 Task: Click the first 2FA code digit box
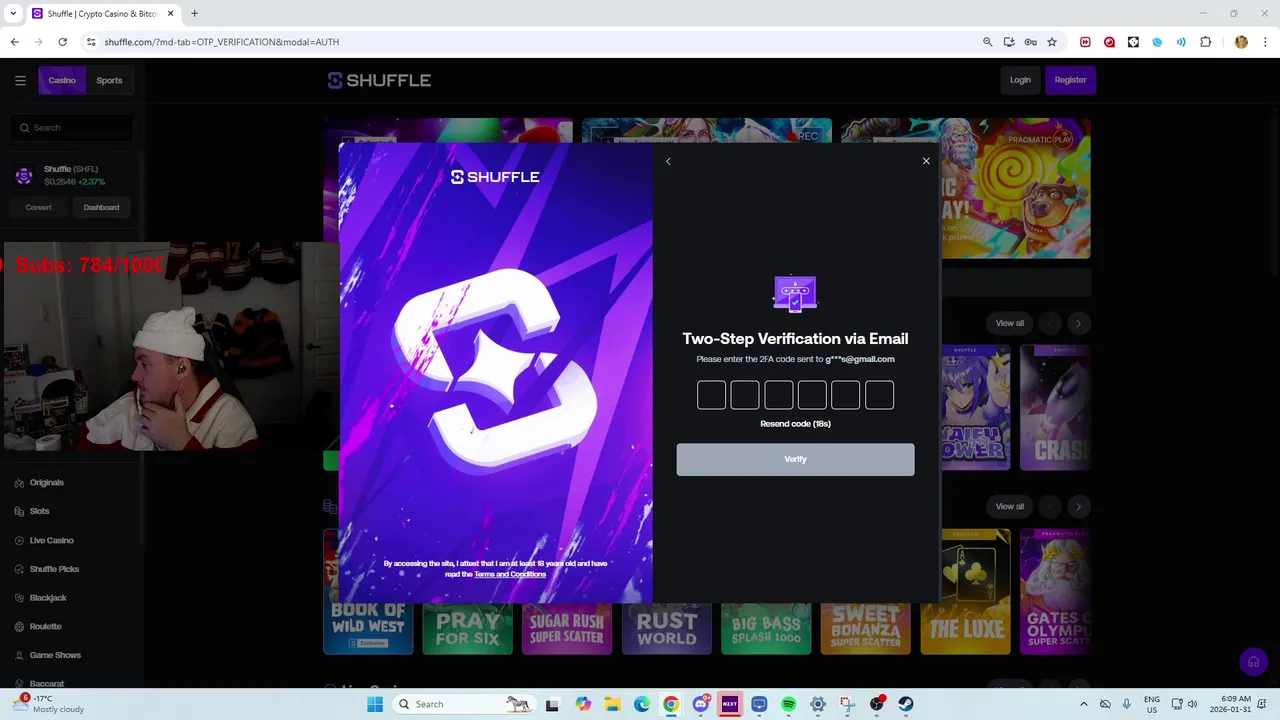[711, 395]
